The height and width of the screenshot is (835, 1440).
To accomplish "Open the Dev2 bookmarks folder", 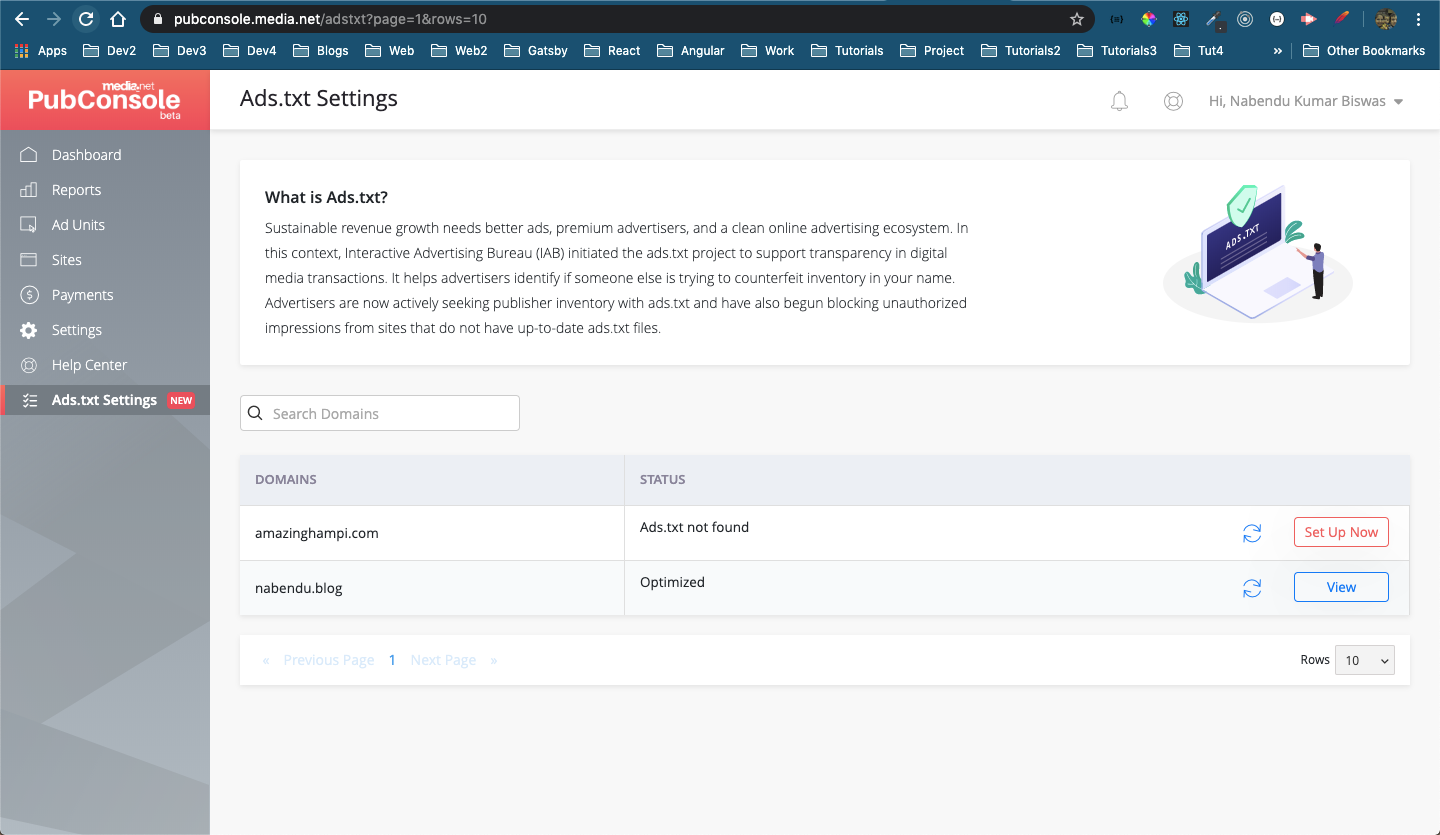I will tap(110, 51).
